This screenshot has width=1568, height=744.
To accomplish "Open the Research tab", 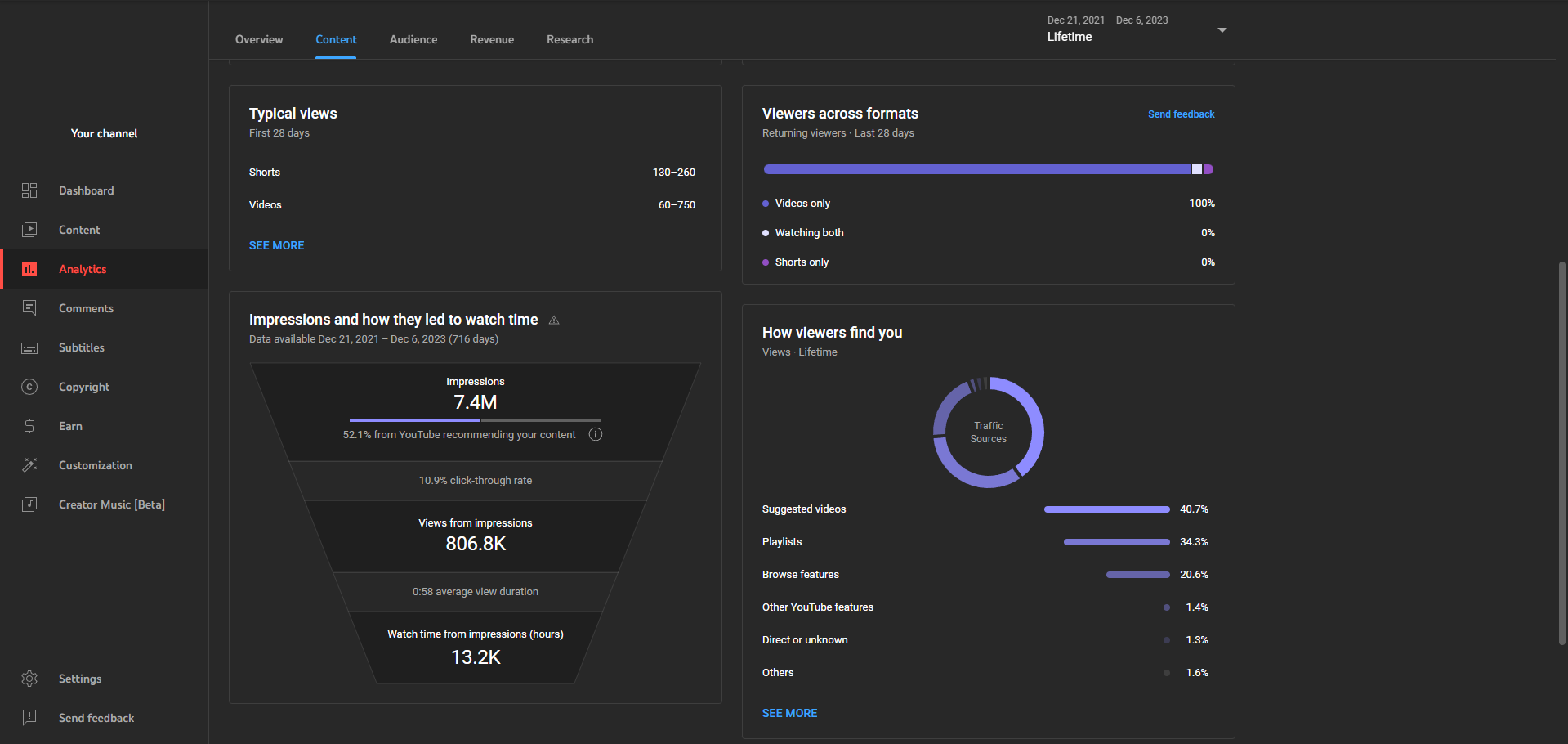I will 570,39.
